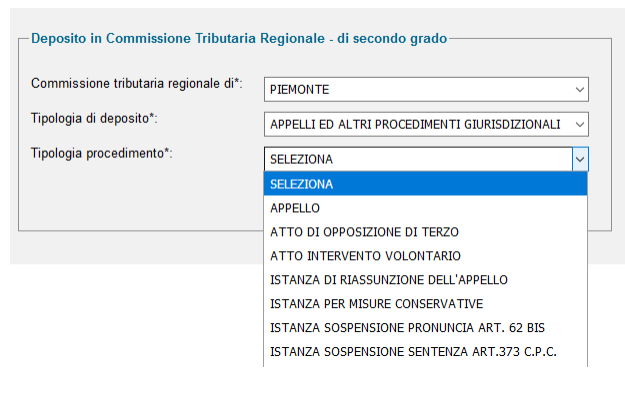Click APPELLI ED ALTRI PROCEDIMENTI GIURISDIZIONALI value
The width and height of the screenshot is (625, 397).
(415, 125)
